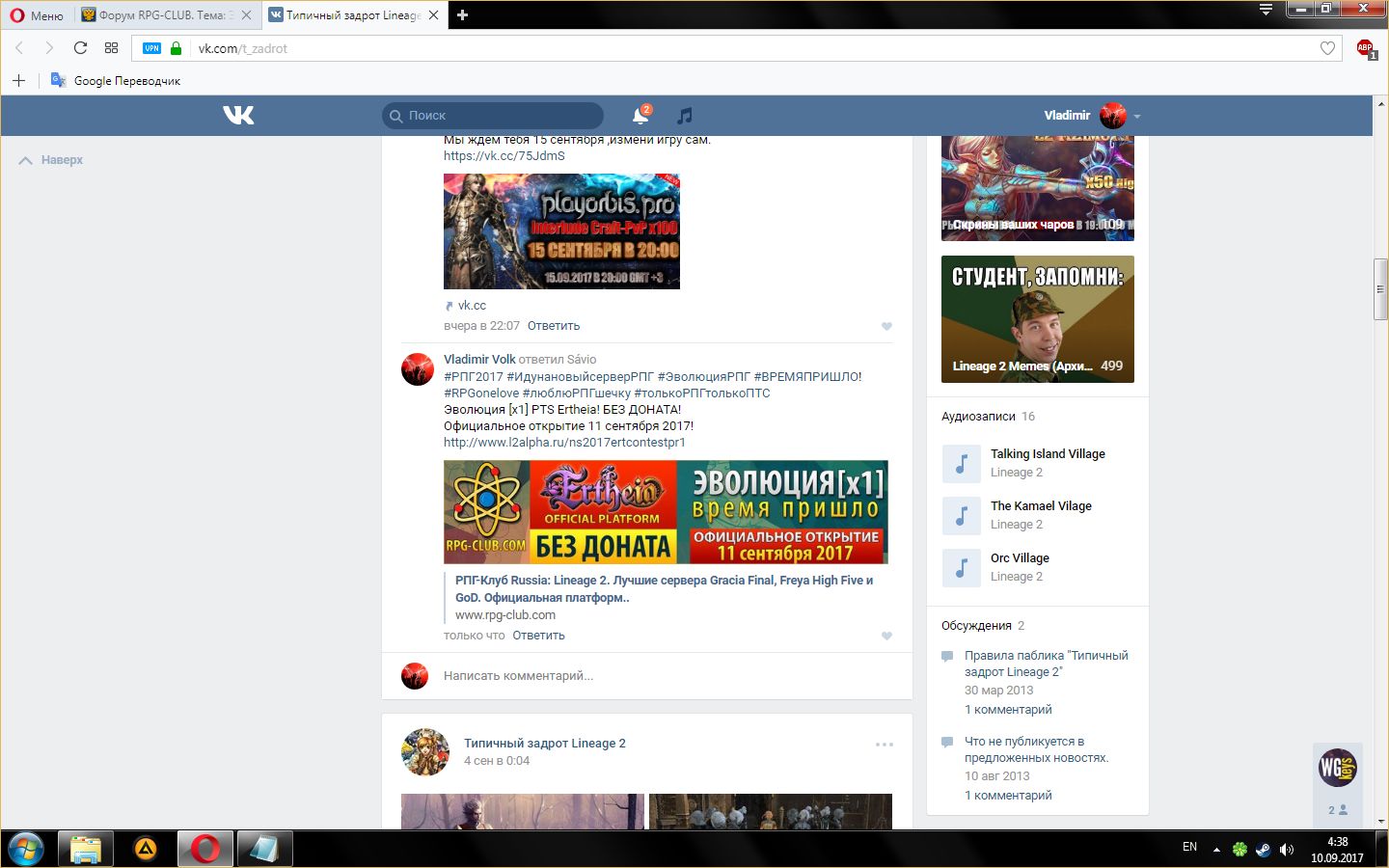Click the VK search field
This screenshot has width=1389, height=868.
click(x=493, y=116)
